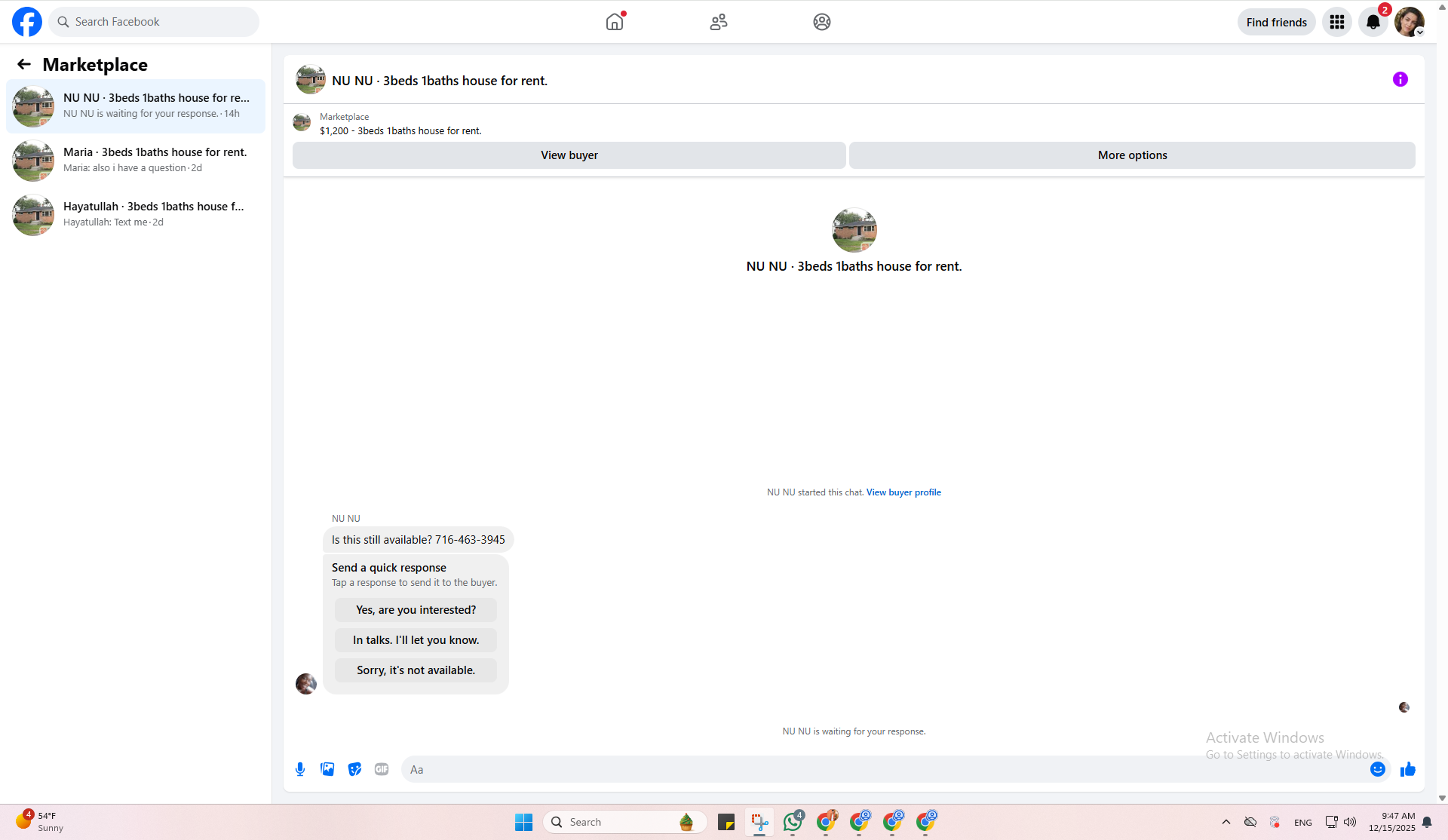Open the Facebook logo home link
Image resolution: width=1448 pixels, height=840 pixels.
tap(27, 22)
